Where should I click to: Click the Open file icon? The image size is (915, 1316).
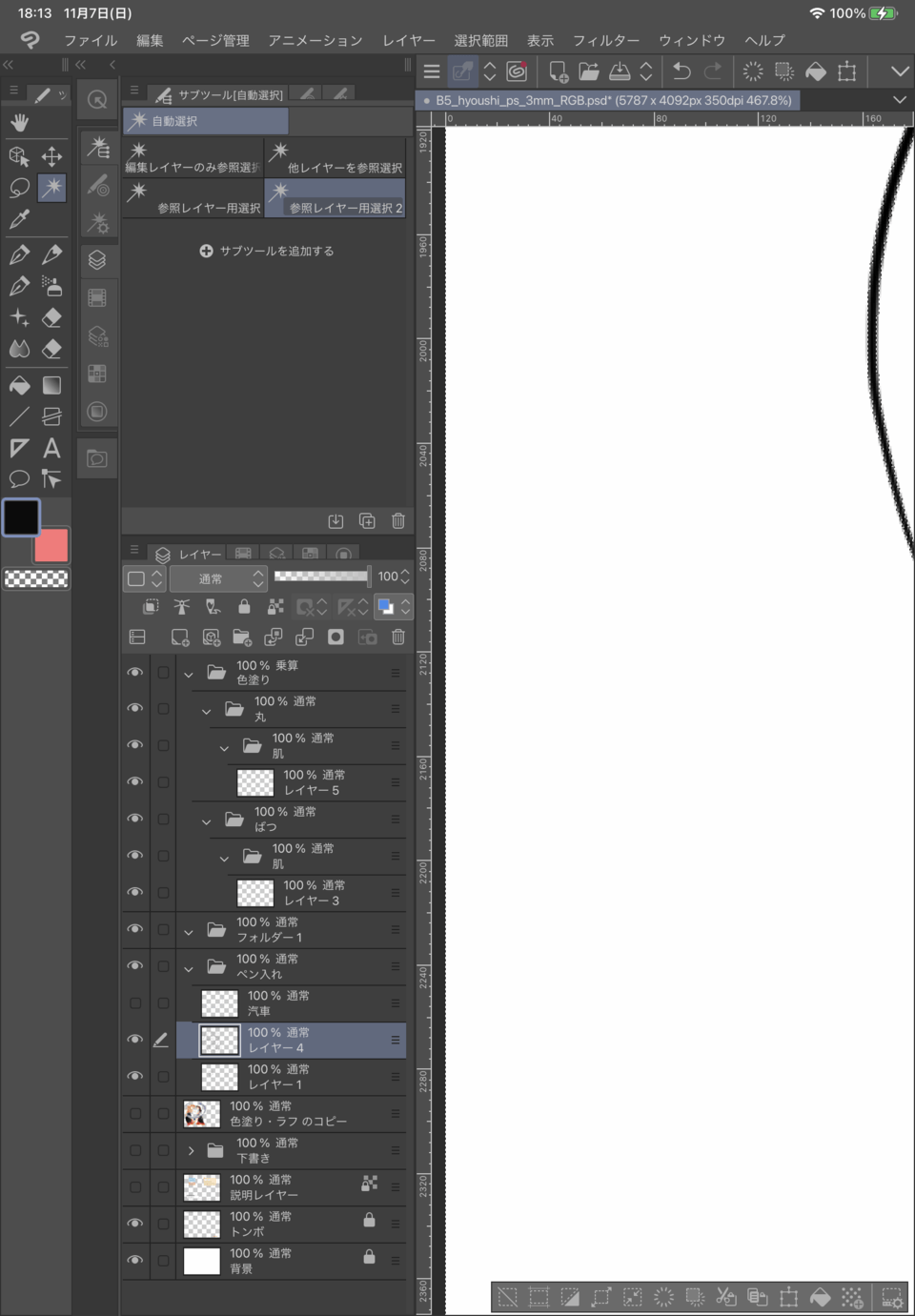coord(589,71)
